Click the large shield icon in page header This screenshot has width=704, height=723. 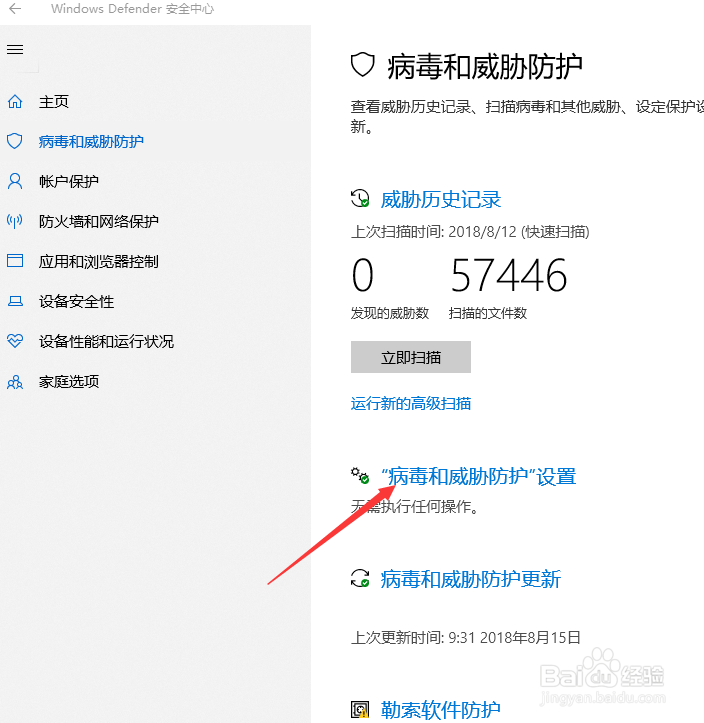pyautogui.click(x=362, y=65)
